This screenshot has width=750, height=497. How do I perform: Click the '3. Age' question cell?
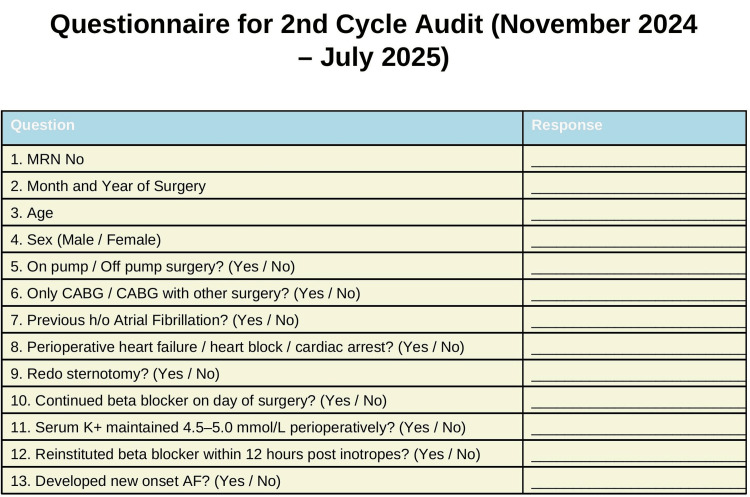262,212
